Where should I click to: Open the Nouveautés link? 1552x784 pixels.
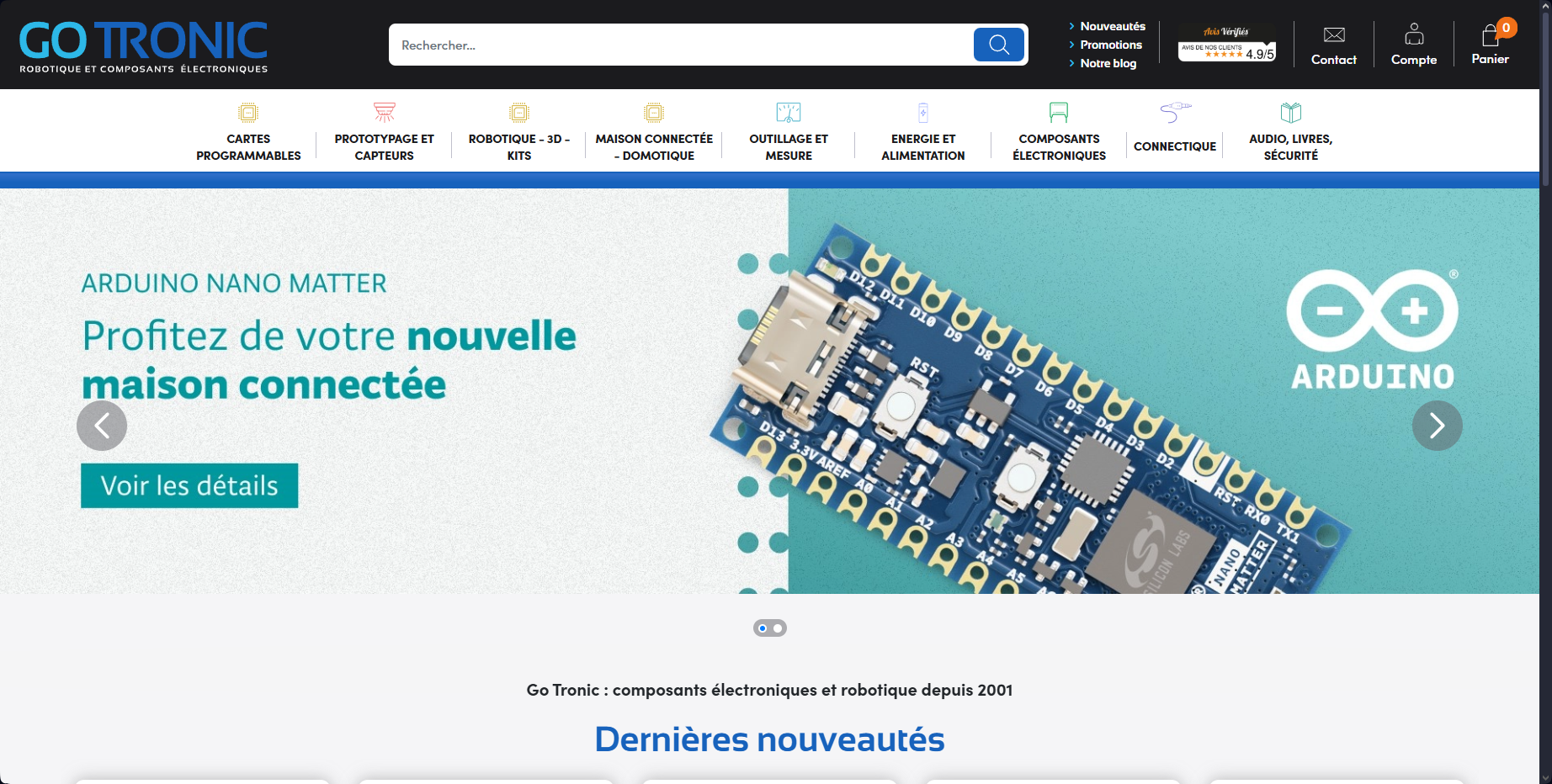(x=1113, y=26)
